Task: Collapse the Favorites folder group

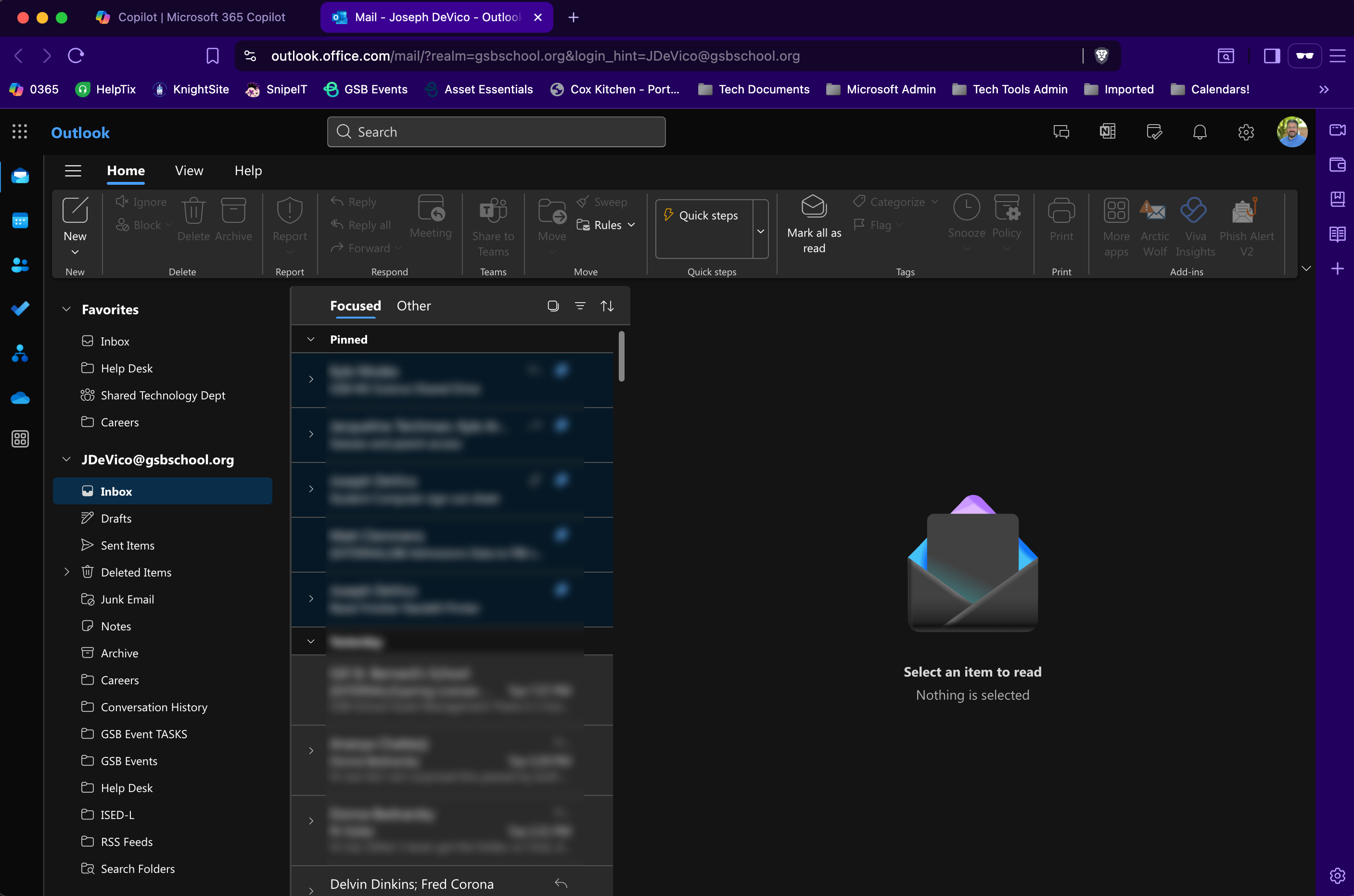Action: [67, 309]
